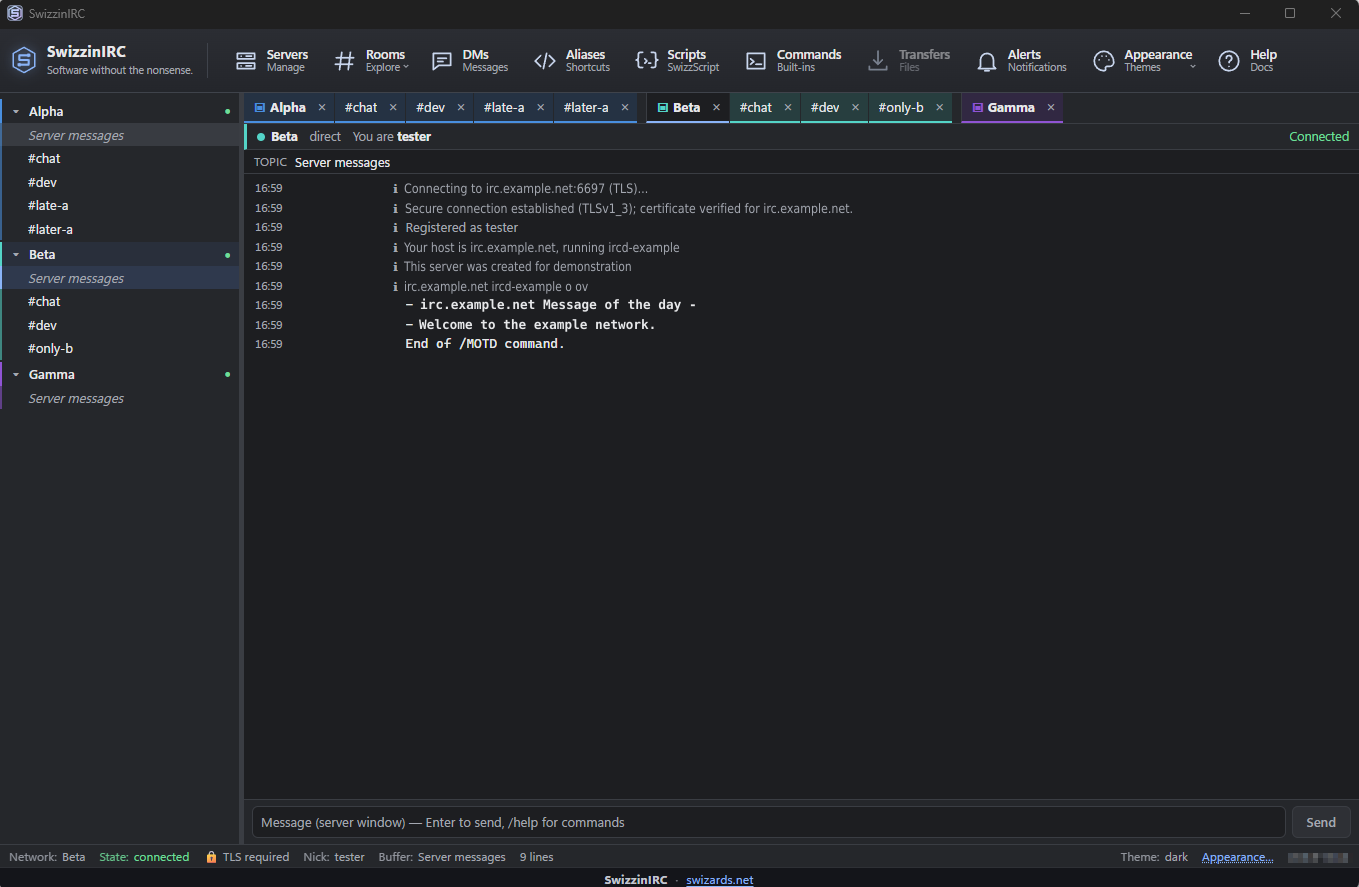
Task: Open Aliases shortcuts code icon
Action: click(545, 61)
